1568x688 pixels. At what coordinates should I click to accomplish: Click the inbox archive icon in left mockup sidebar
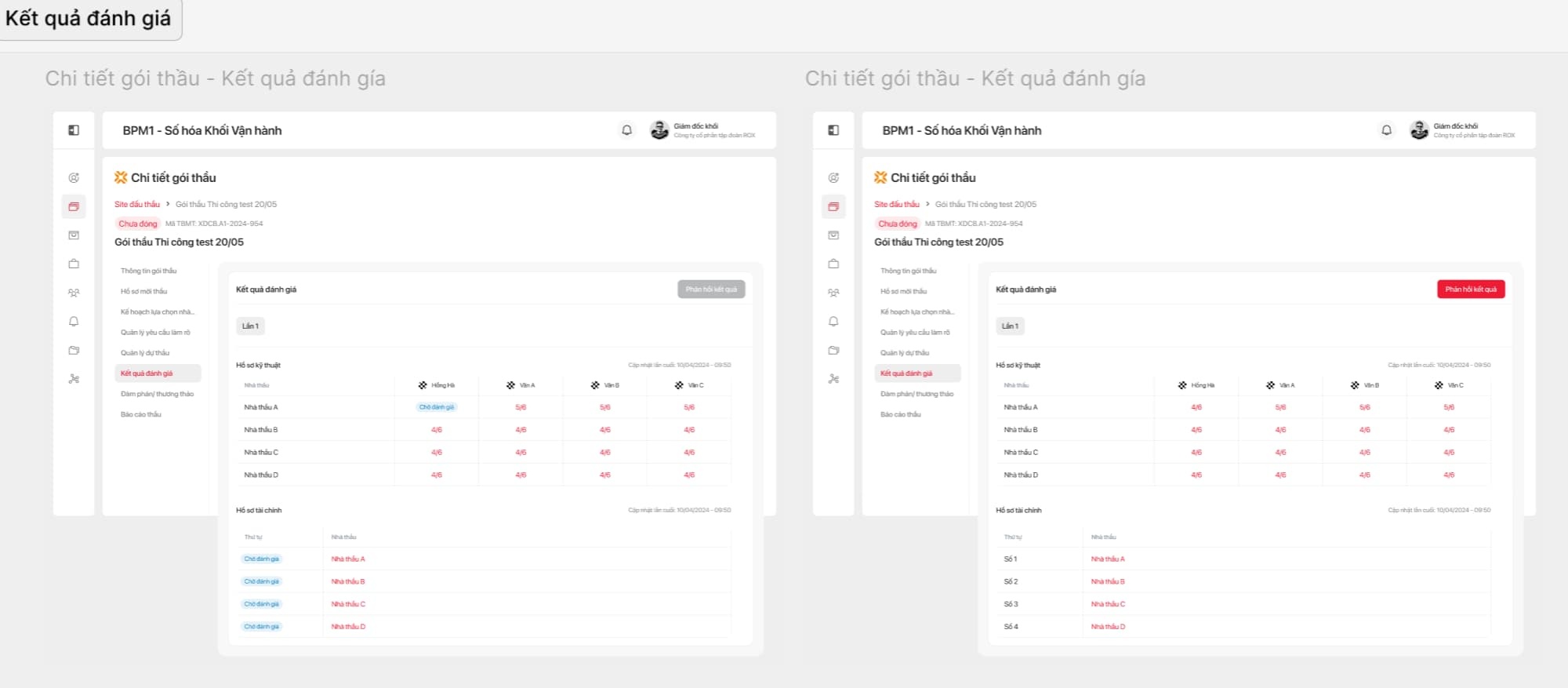pos(74,235)
